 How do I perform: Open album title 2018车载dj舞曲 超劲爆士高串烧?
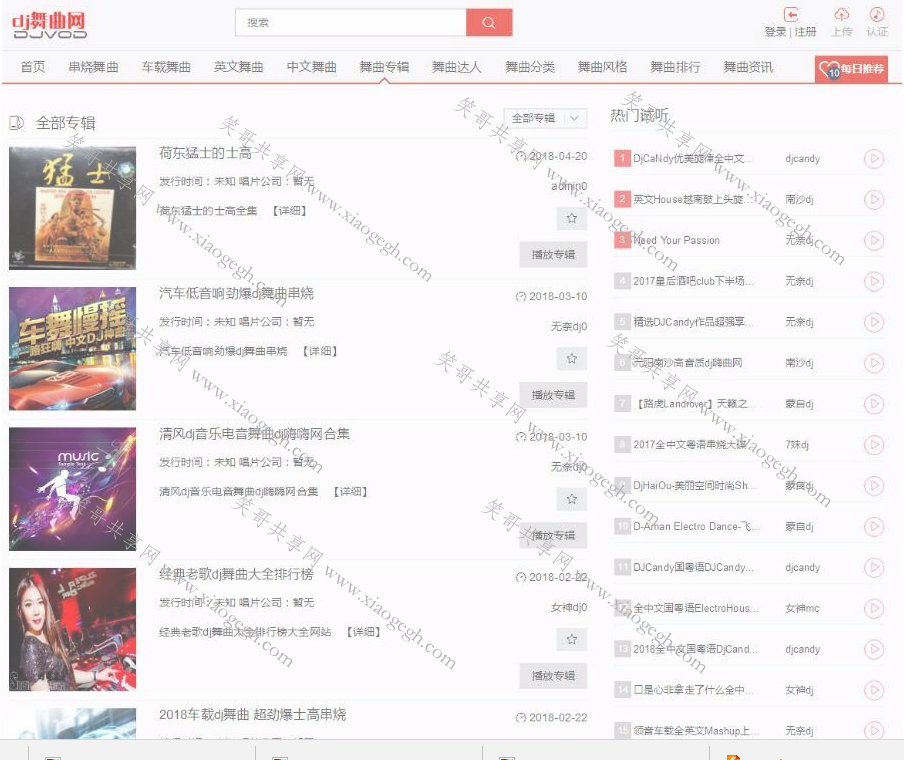(x=253, y=714)
